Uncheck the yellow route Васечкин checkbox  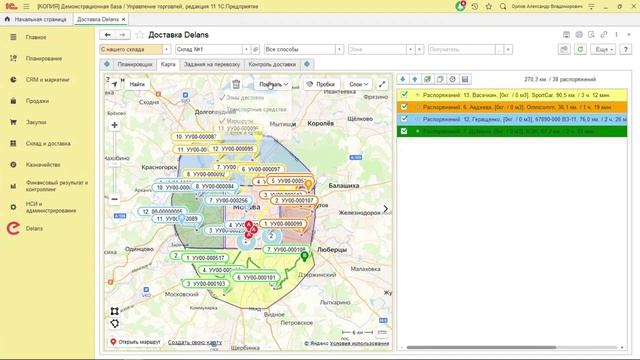404,95
